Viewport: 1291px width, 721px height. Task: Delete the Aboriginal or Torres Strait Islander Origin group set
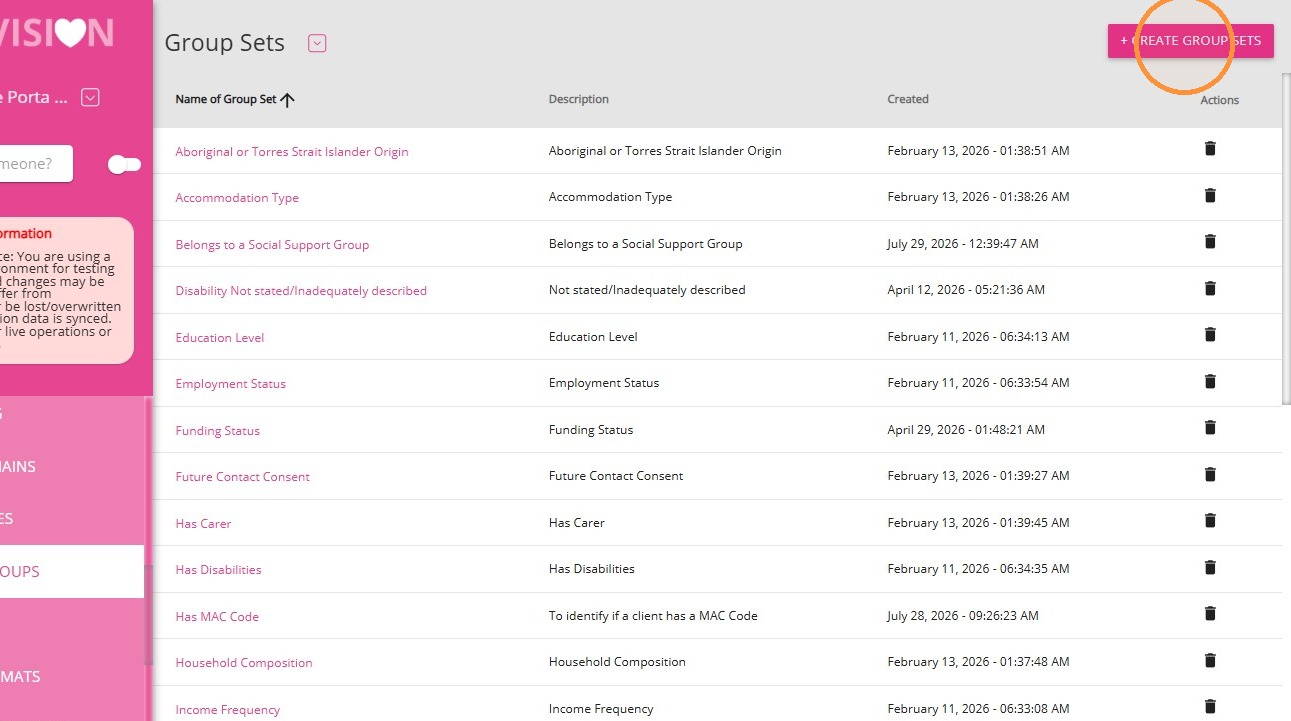(1210, 149)
